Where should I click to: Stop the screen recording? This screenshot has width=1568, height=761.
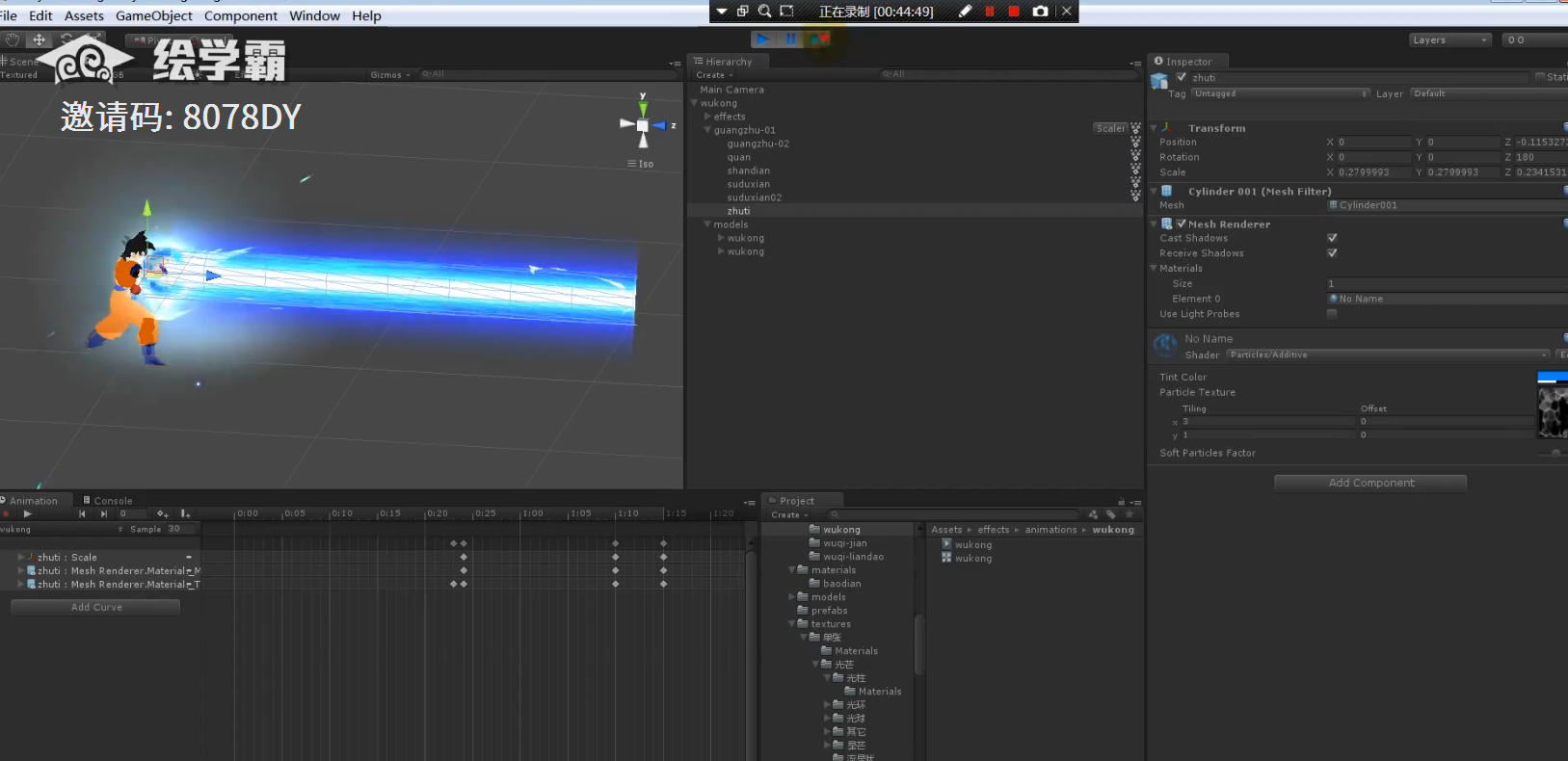coord(1014,12)
